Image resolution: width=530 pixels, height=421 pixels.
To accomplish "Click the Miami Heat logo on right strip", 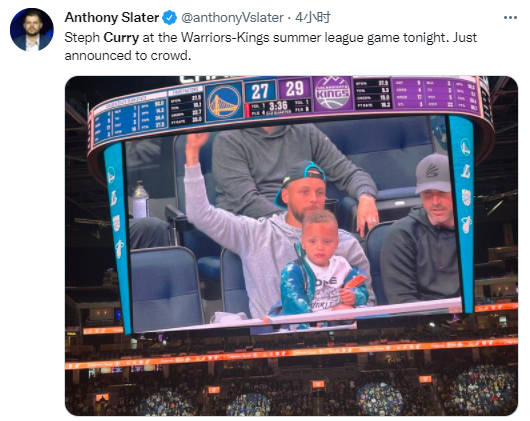I will point(466,225).
